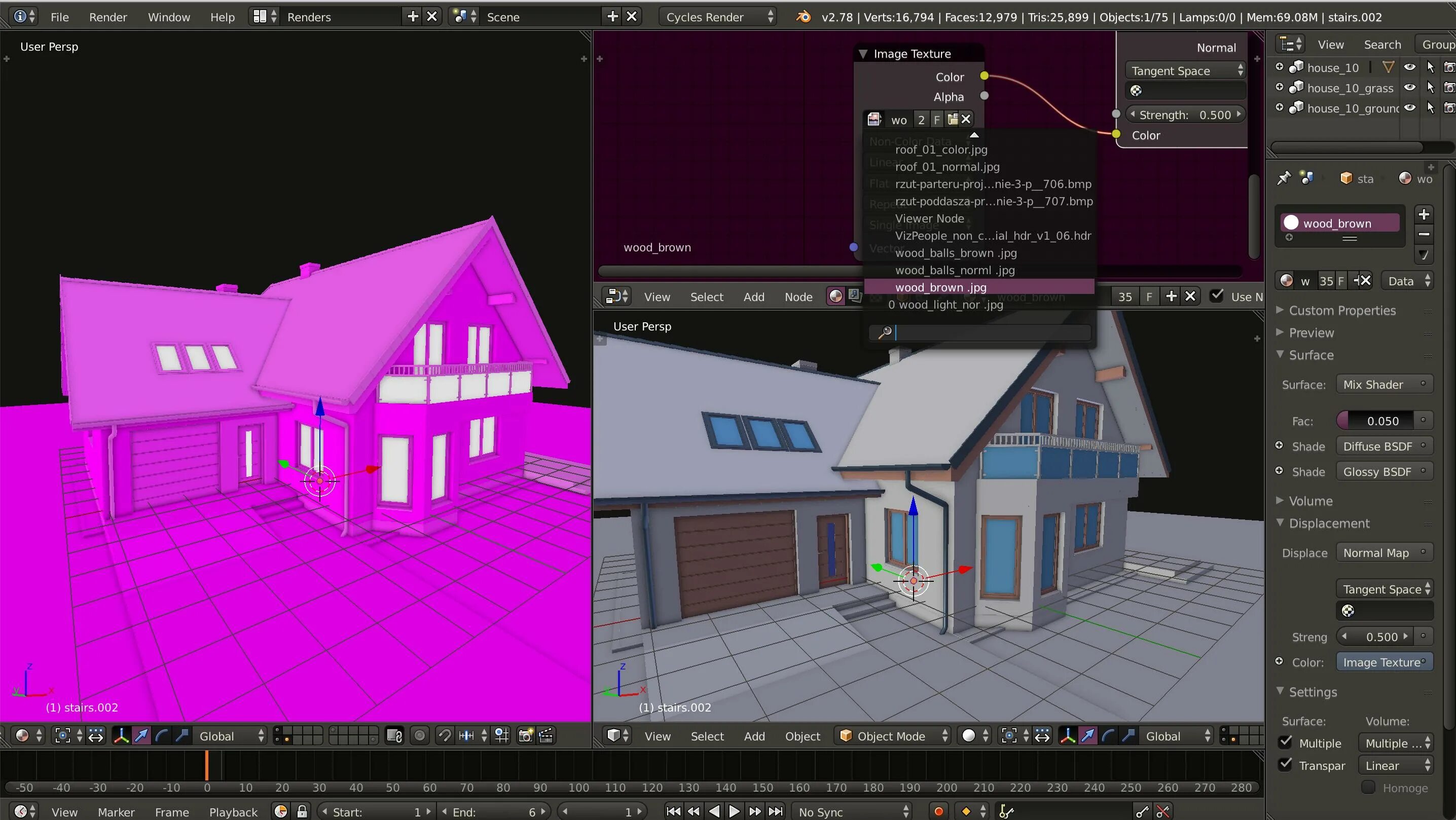Click the timeline frame lock icon

click(302, 811)
